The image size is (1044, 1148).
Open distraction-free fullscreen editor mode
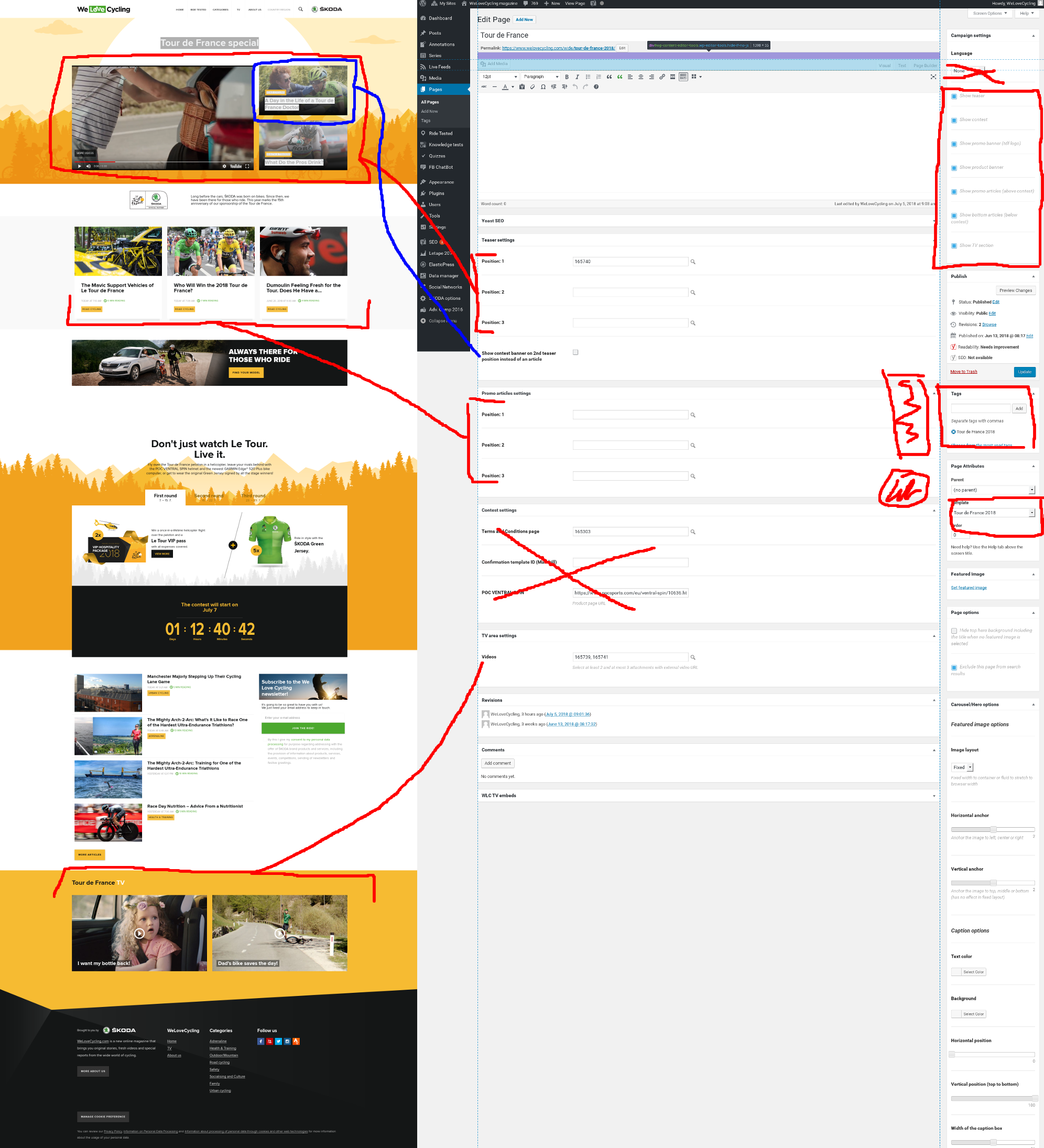[933, 77]
